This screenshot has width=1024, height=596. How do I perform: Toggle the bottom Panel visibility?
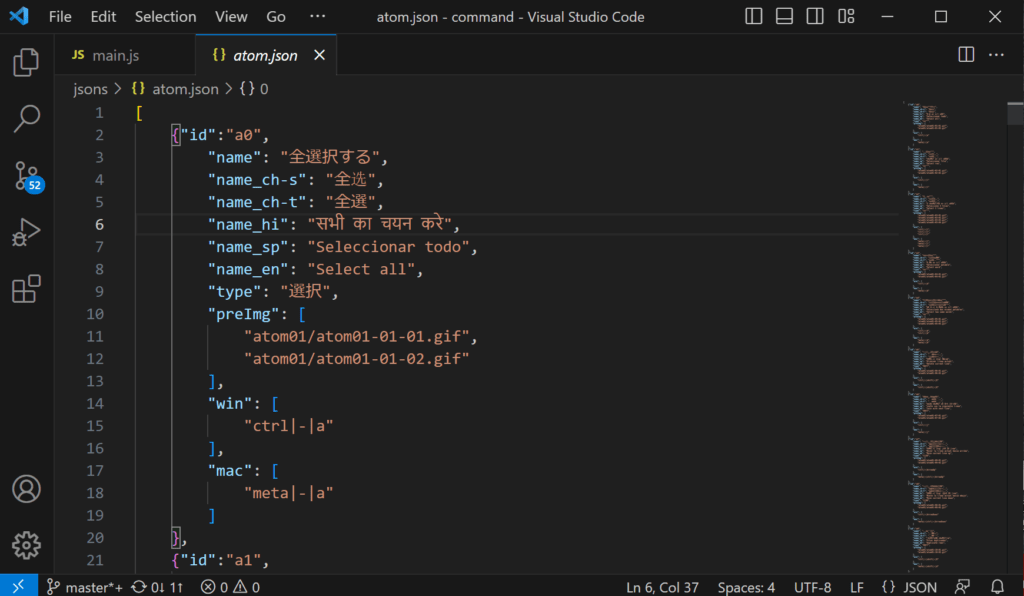click(783, 16)
